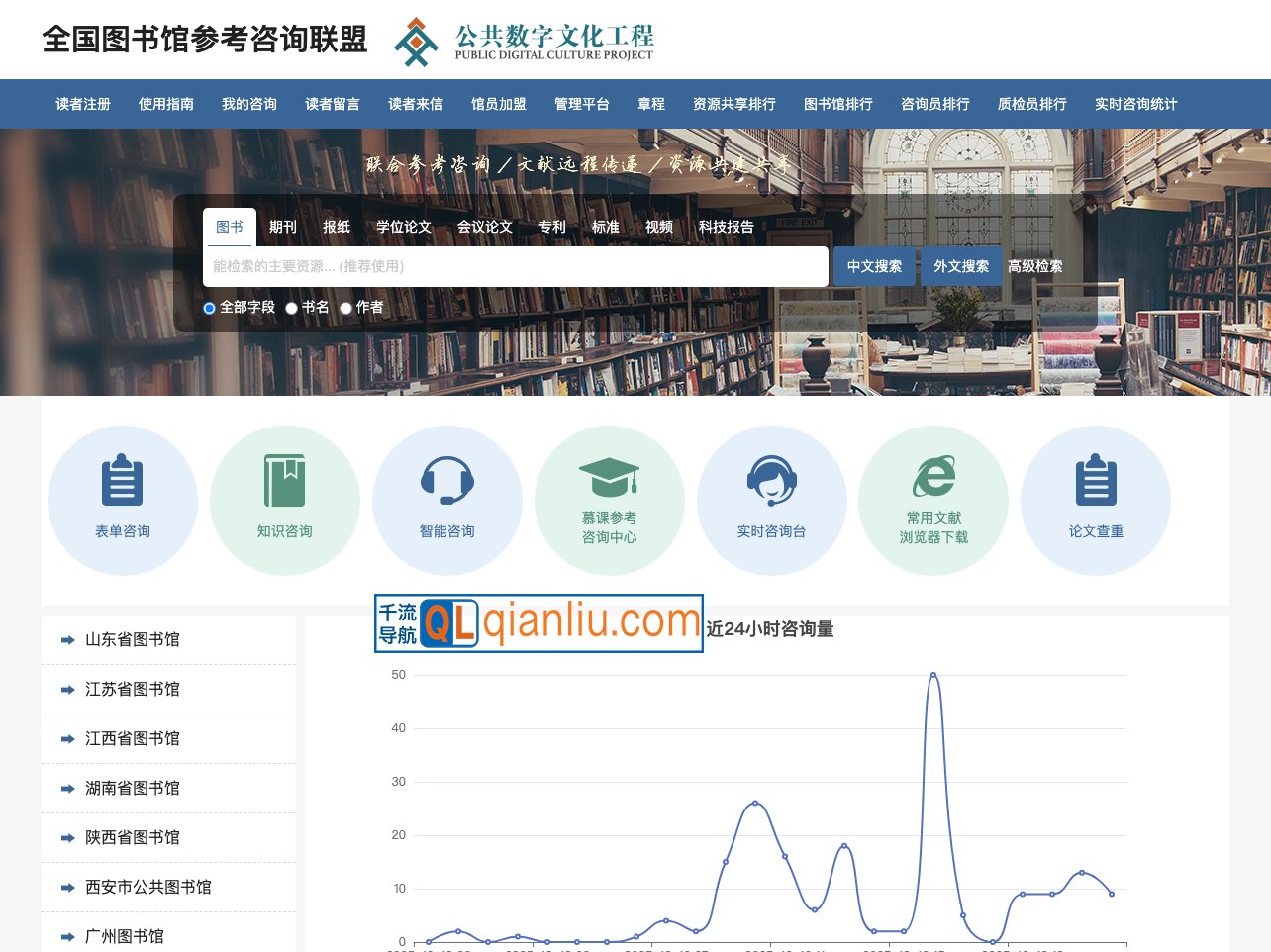Click the 中文搜索 button

point(874,266)
